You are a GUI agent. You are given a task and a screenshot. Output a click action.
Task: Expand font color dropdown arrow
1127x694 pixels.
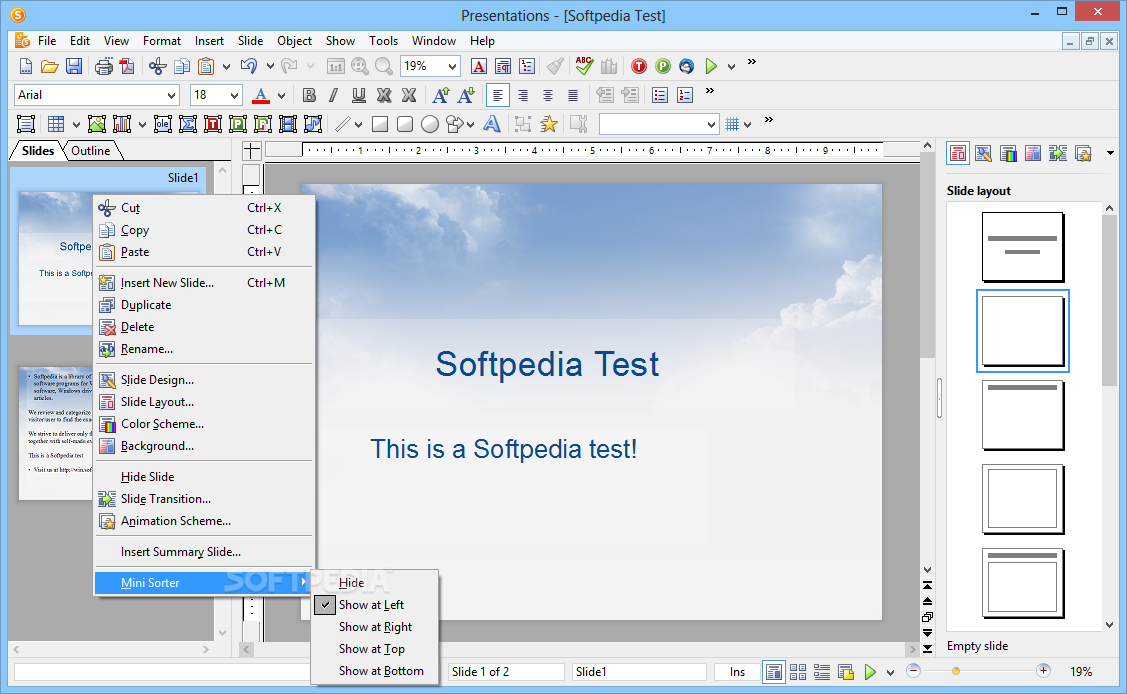[281, 95]
